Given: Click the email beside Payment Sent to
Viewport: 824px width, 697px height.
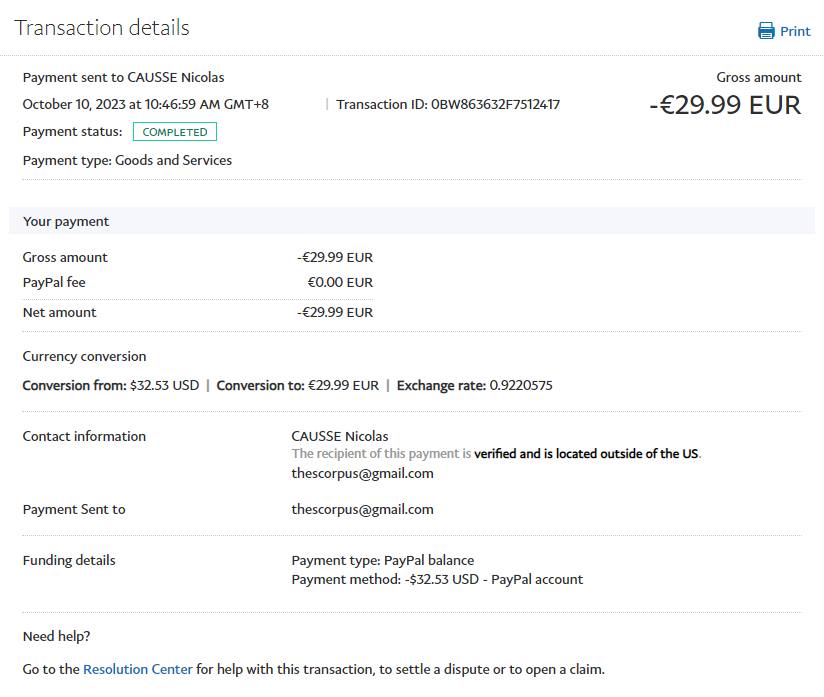Looking at the screenshot, I should pos(362,509).
